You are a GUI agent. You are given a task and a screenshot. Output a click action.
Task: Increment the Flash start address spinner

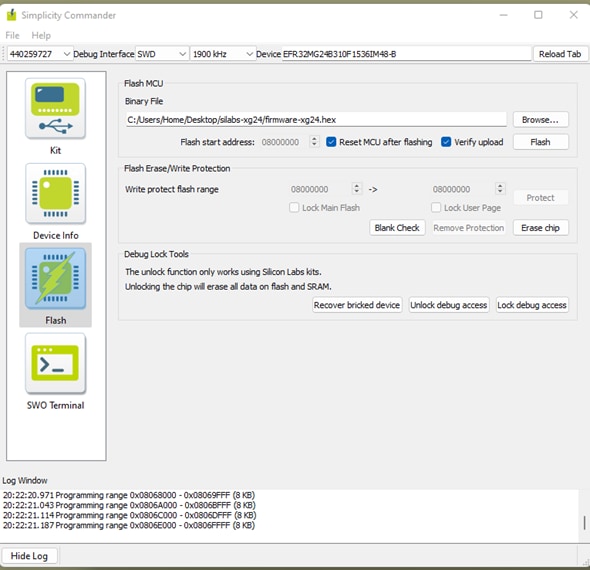[314, 139]
